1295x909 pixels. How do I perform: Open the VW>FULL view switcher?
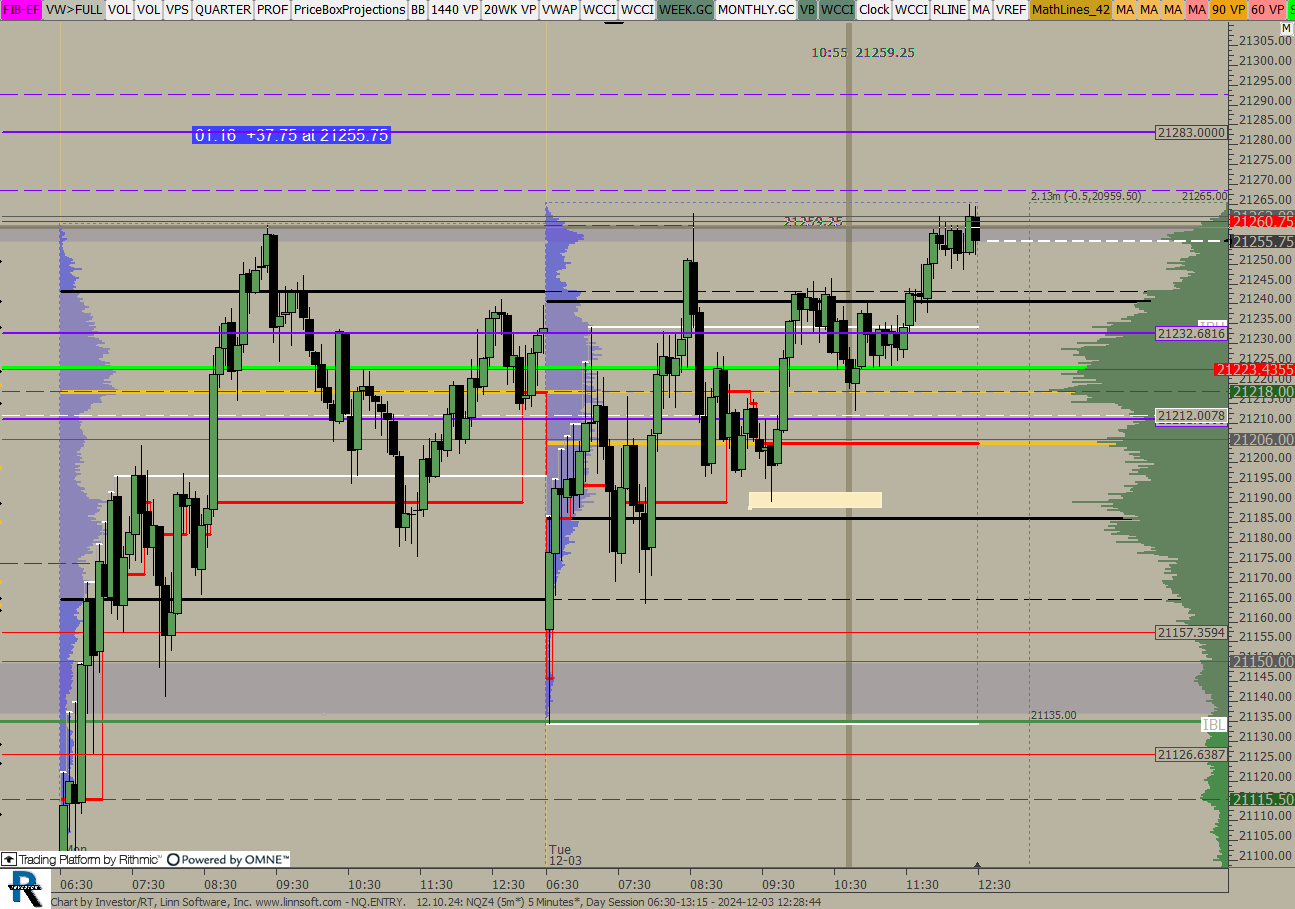click(74, 9)
